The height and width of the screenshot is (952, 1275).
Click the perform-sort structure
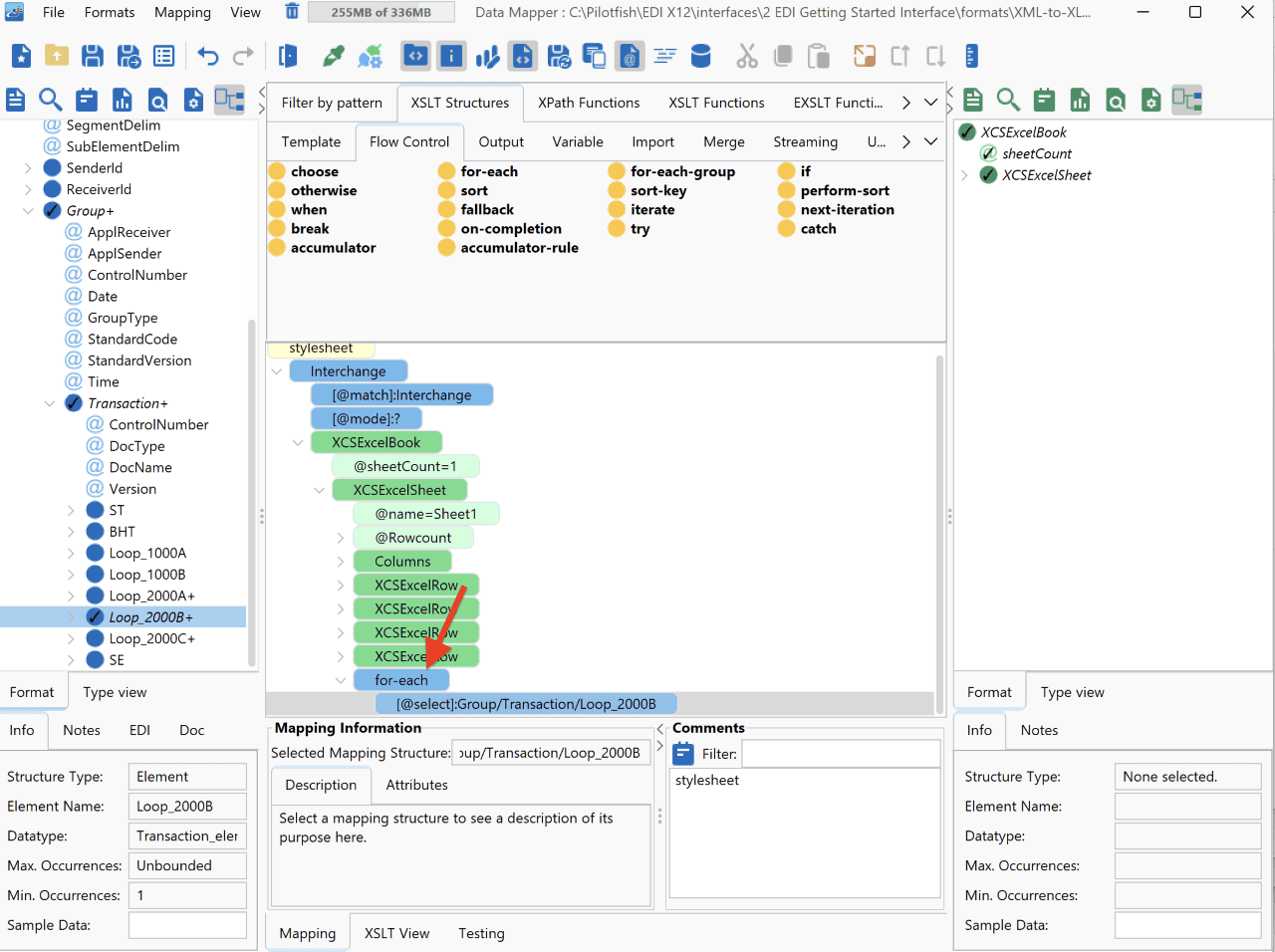(x=834, y=190)
